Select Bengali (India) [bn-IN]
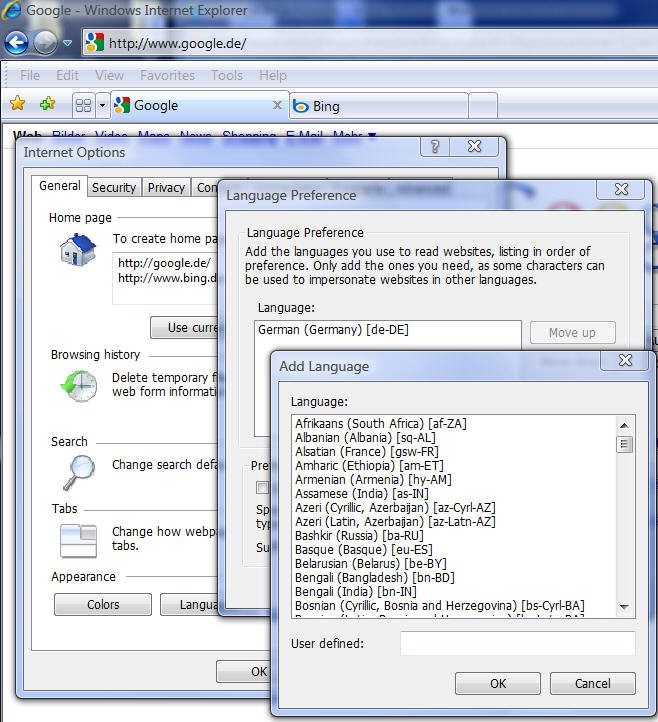Screen dimensions: 658x722 pos(356,592)
